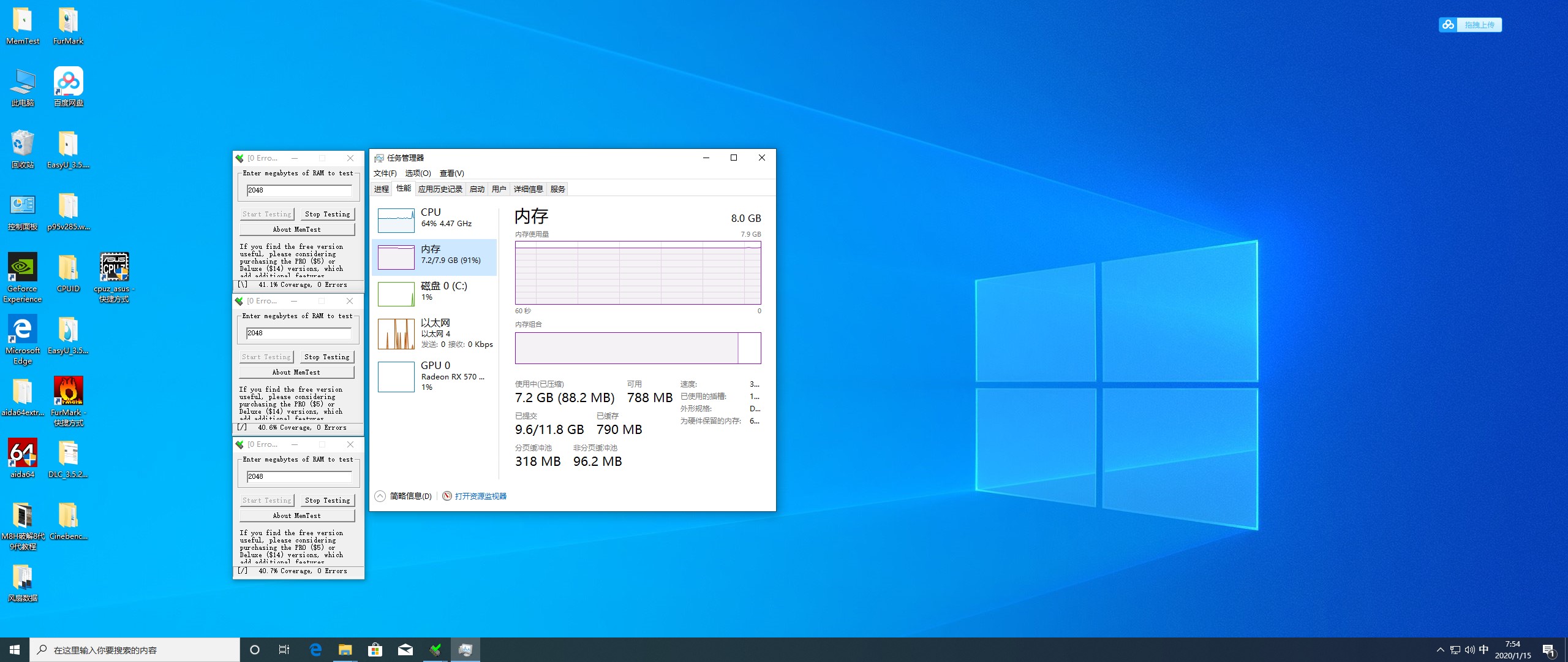Click RAM megabytes field in middle MemTest
1568x662 pixels.
click(298, 333)
